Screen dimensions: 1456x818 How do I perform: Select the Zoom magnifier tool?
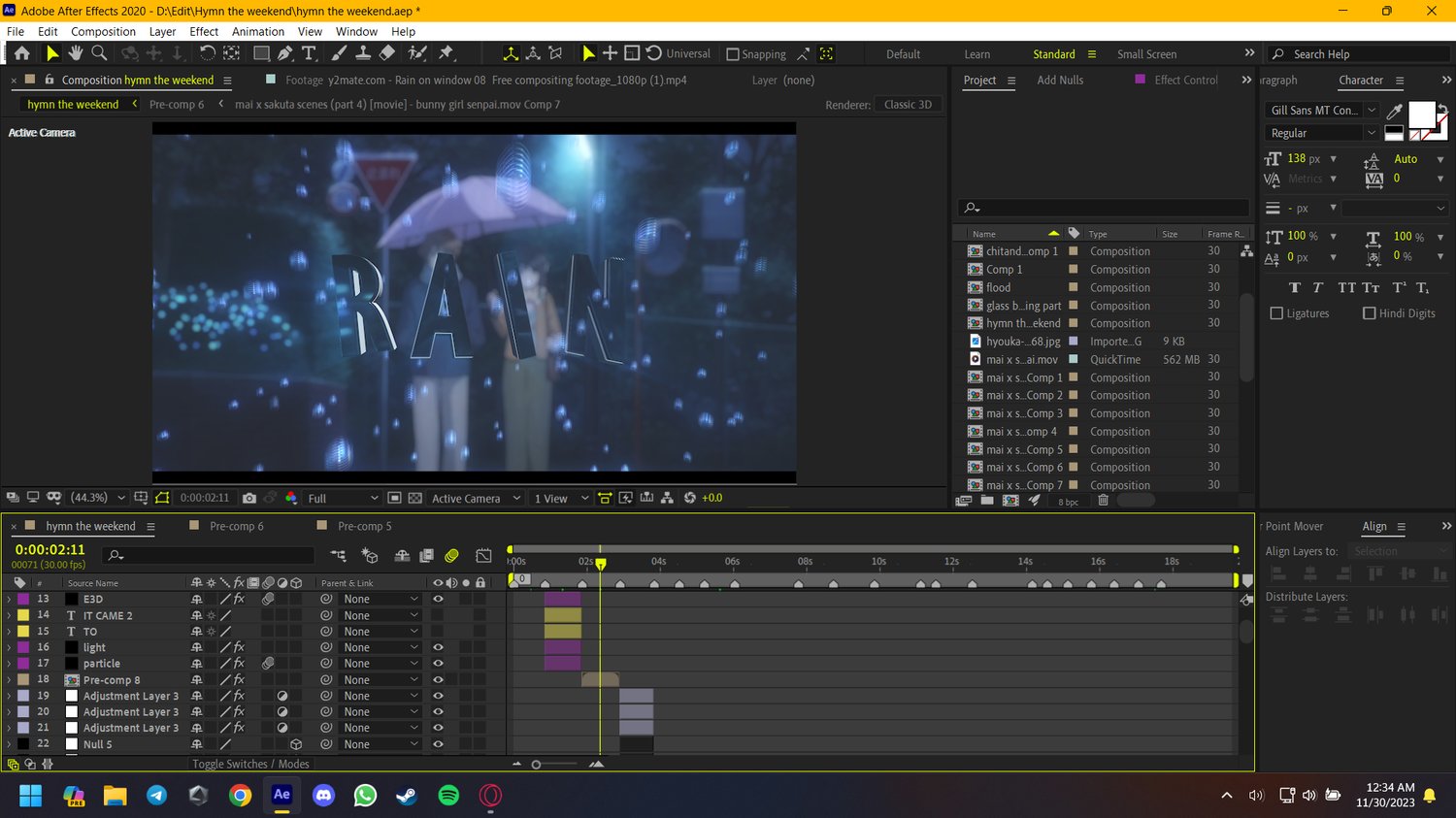[x=99, y=53]
